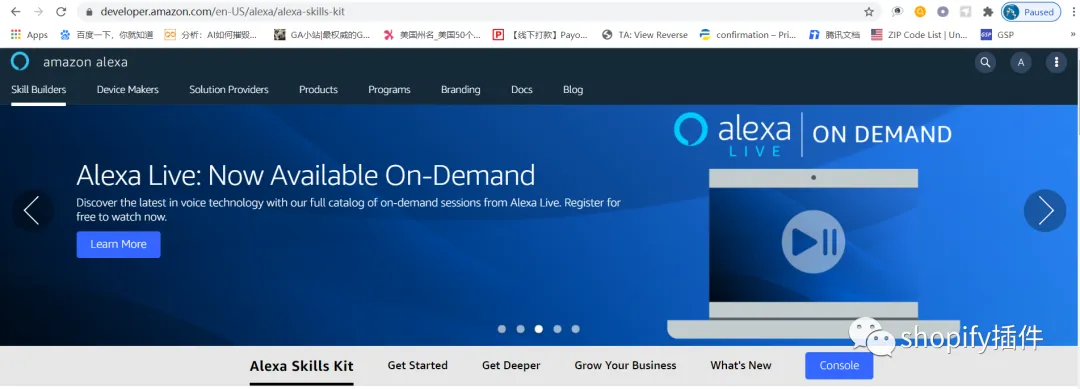This screenshot has width=1080, height=389.
Task: Click the Amazon Alexa ring logo
Action: 20,61
